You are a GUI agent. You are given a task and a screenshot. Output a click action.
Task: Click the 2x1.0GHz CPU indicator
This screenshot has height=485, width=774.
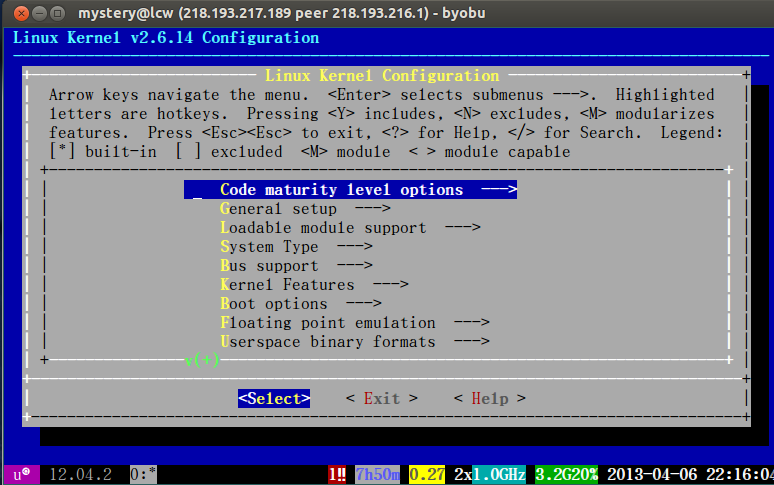click(490, 475)
